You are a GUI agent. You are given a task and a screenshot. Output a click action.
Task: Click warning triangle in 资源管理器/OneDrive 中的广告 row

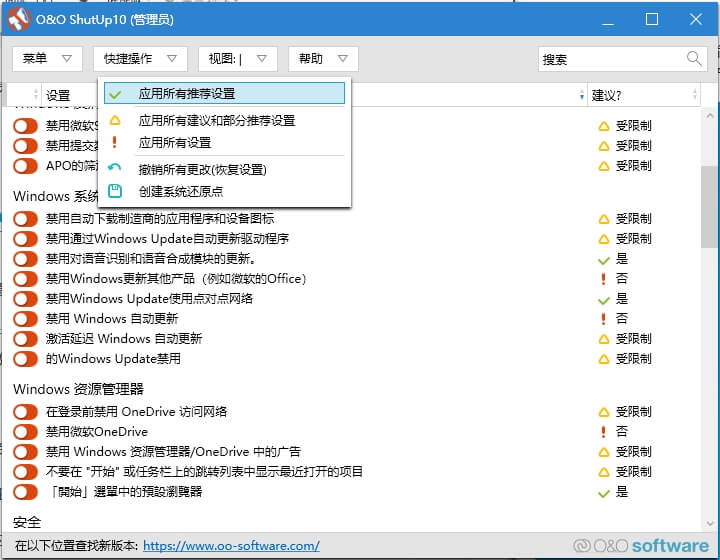(x=604, y=452)
